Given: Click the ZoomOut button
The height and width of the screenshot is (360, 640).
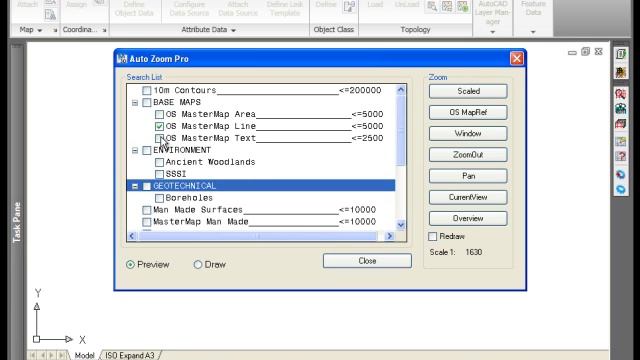Looking at the screenshot, I should tap(468, 155).
